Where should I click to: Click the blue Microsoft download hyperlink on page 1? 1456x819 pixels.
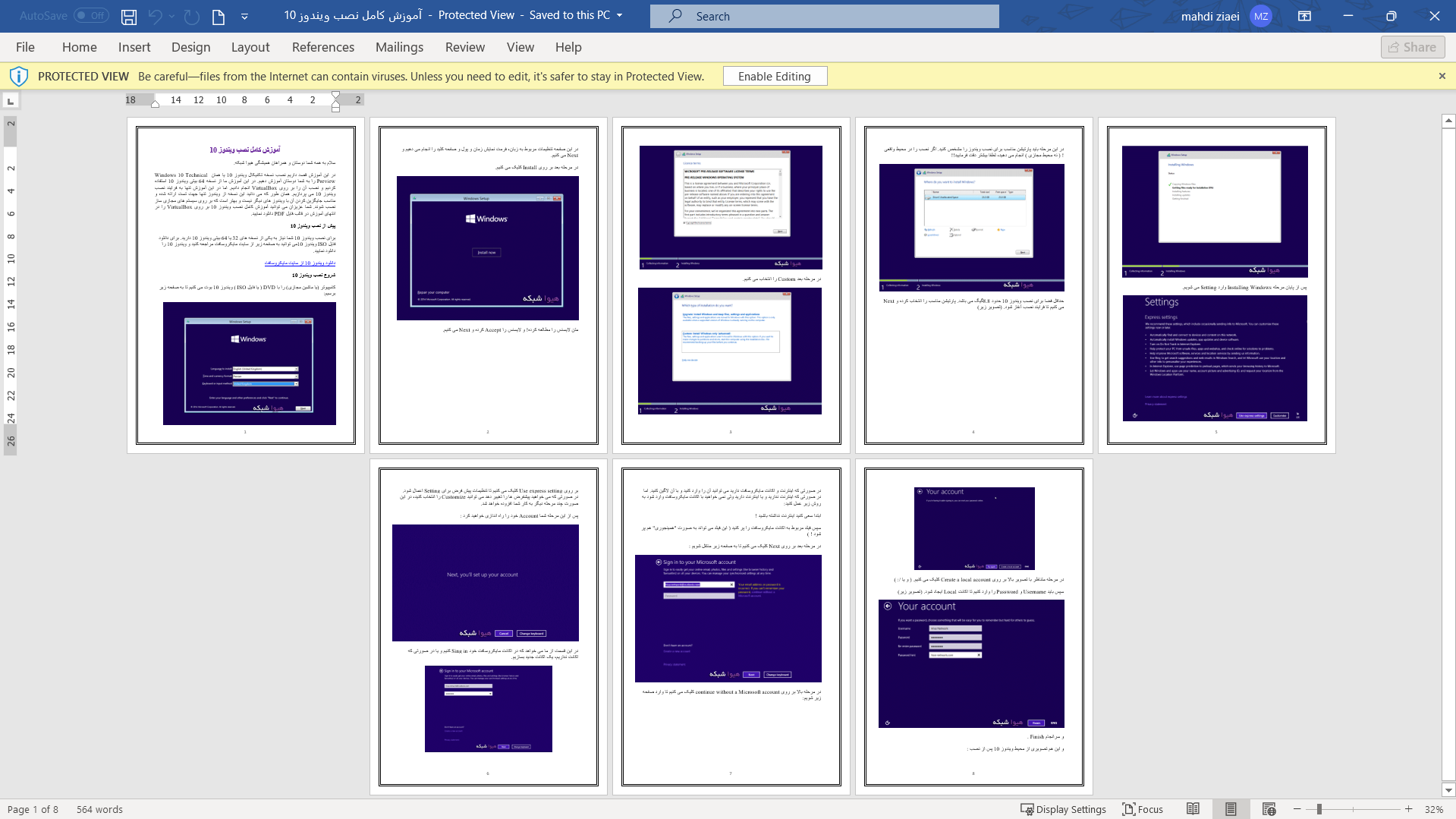pos(300,263)
